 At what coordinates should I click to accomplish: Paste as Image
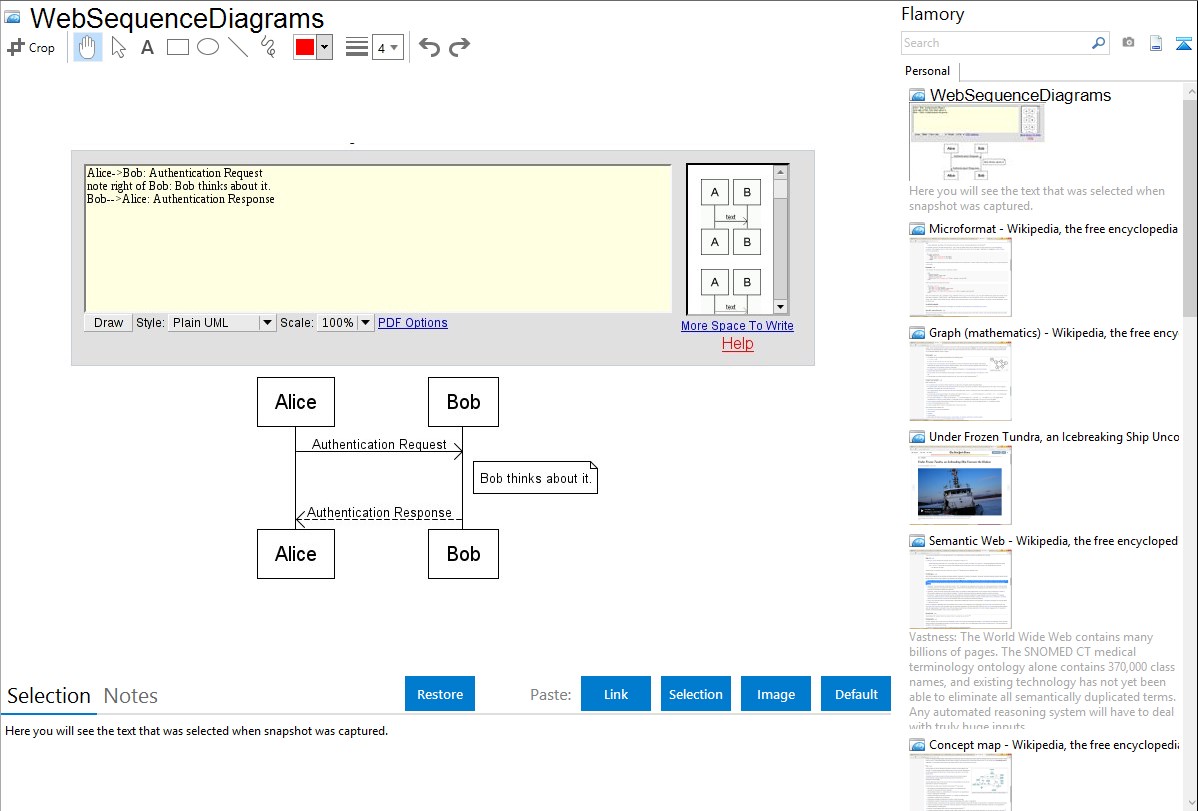776,694
